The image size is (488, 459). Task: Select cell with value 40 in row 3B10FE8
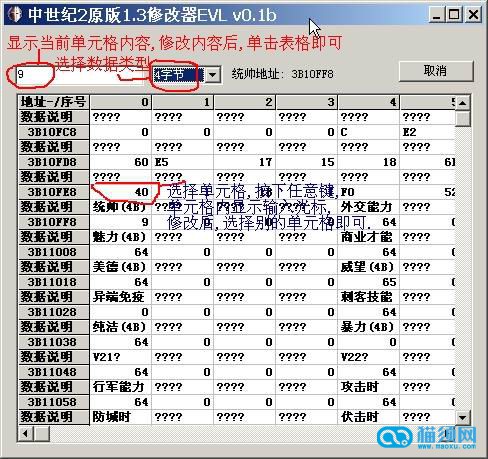[121, 192]
